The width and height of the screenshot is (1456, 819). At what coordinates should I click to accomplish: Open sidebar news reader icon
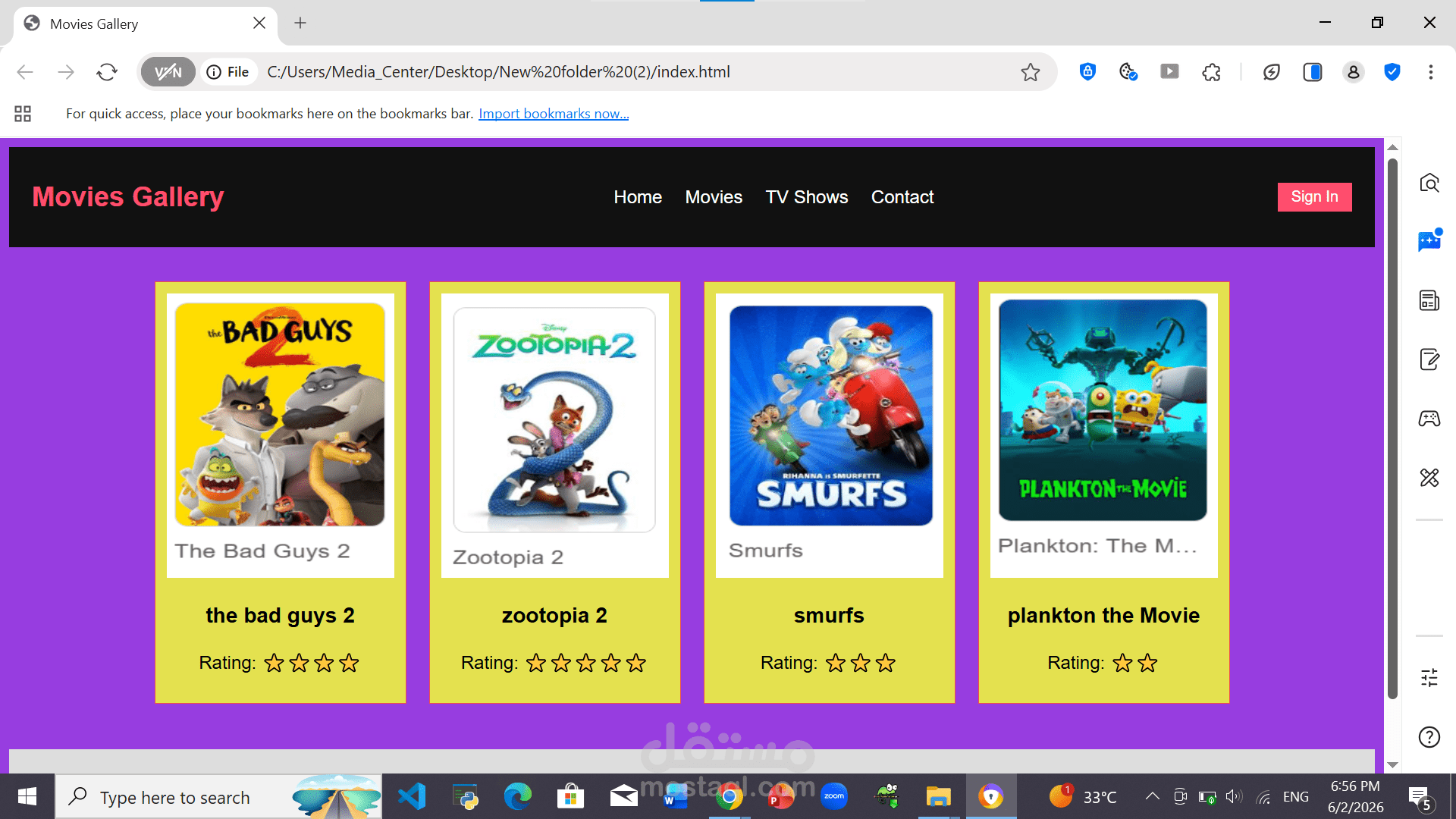pos(1429,300)
